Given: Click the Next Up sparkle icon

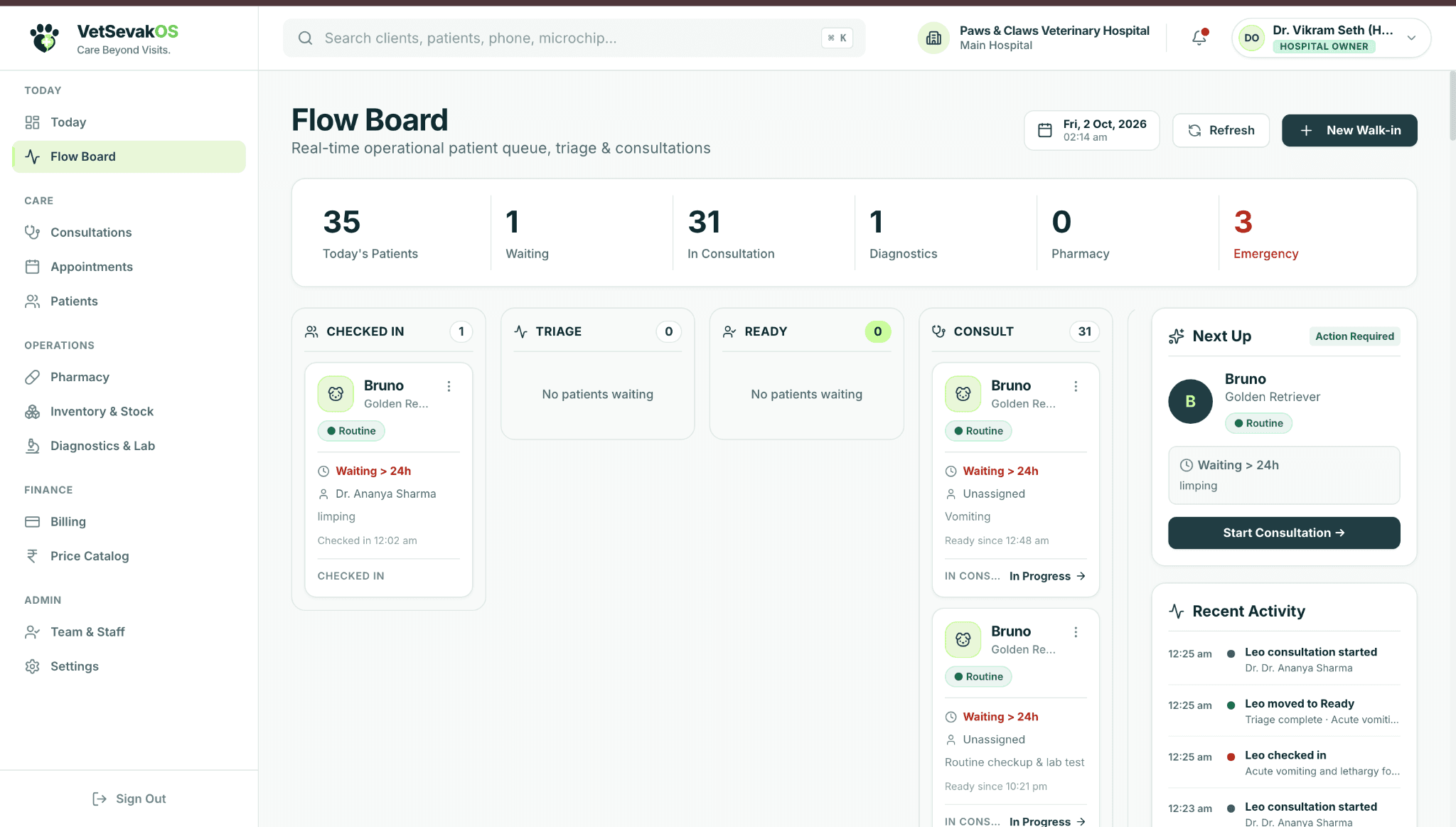Looking at the screenshot, I should (1177, 336).
